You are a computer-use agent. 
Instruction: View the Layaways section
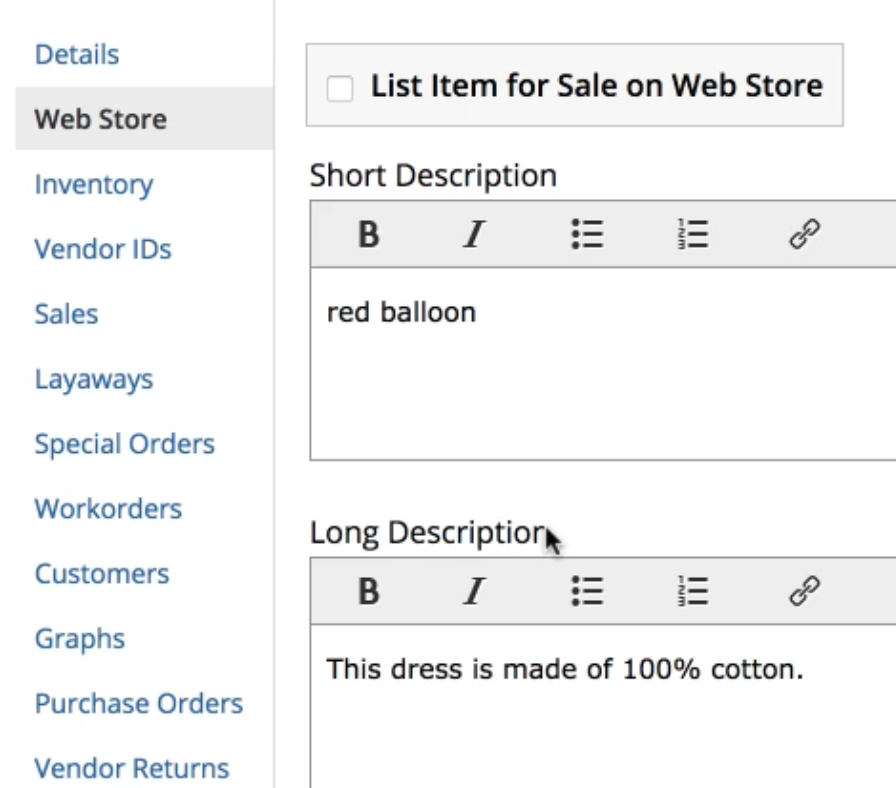94,379
